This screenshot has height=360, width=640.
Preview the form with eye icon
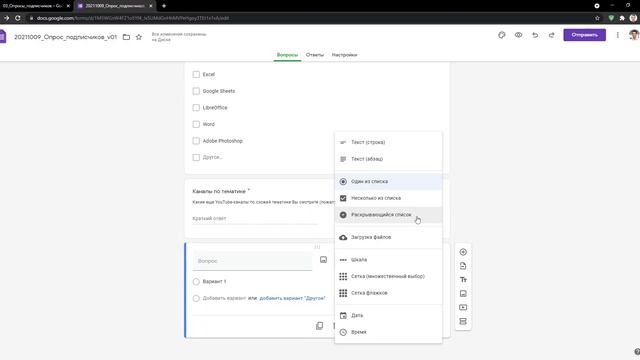(518, 35)
